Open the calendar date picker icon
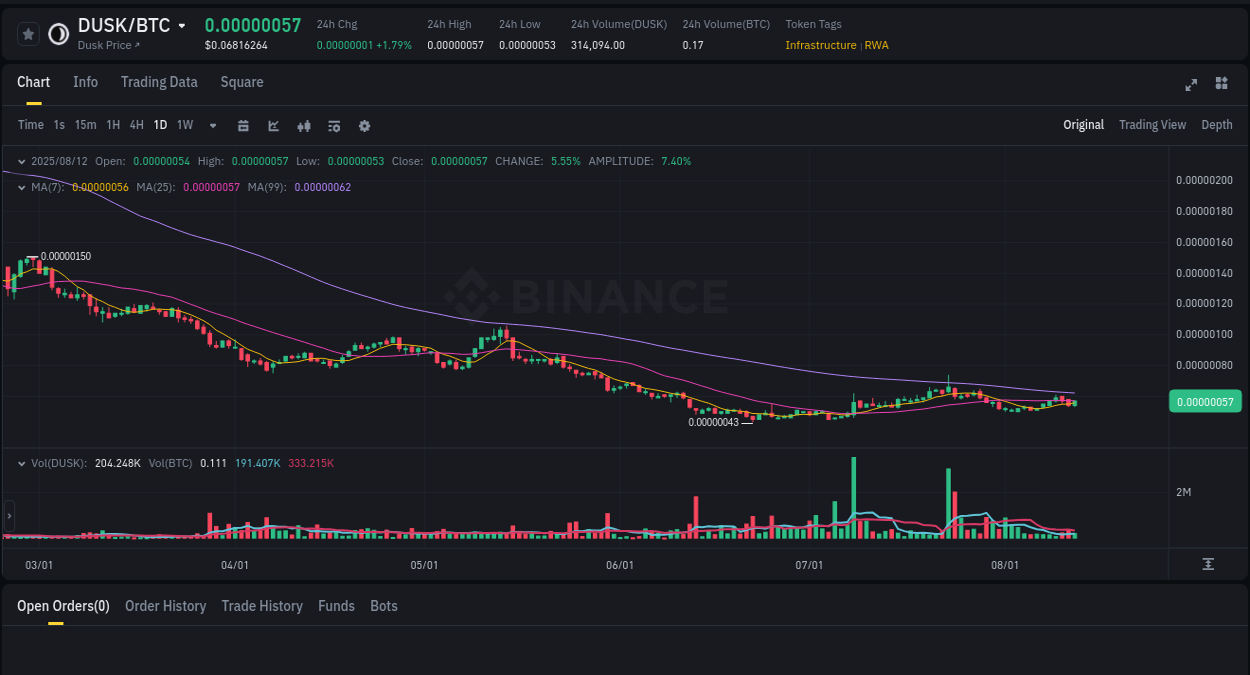 pos(243,126)
